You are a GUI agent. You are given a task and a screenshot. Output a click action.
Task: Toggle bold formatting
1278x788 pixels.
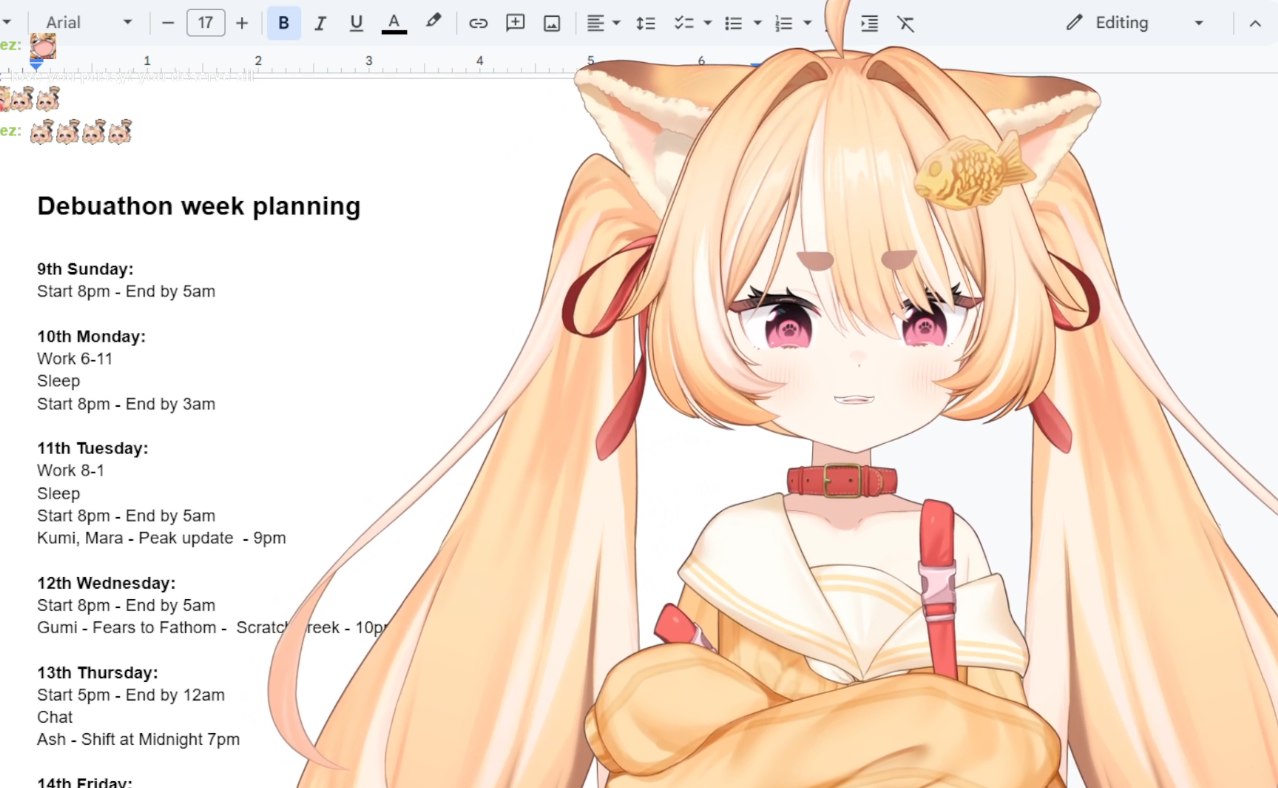click(284, 23)
